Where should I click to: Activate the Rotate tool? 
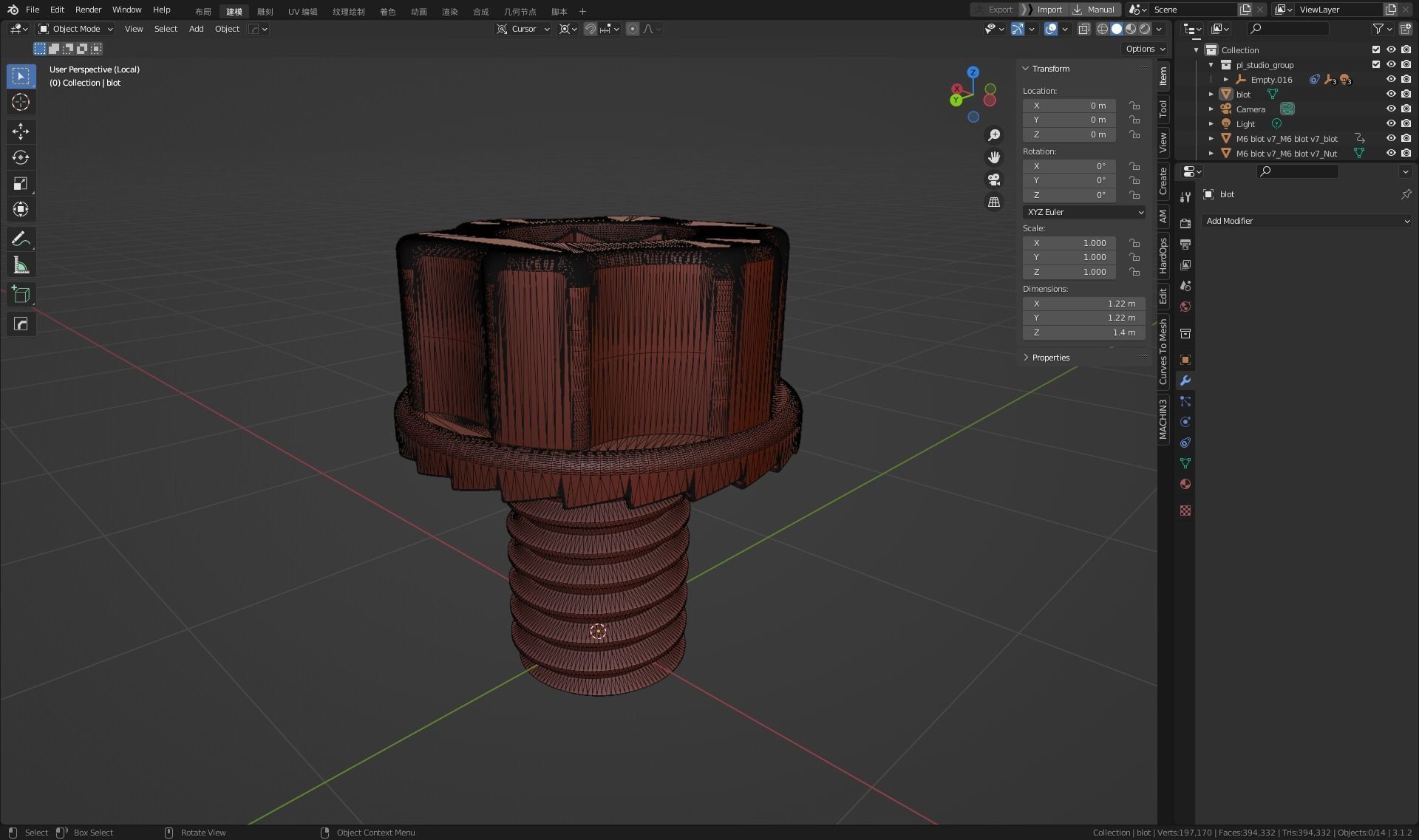click(x=21, y=157)
